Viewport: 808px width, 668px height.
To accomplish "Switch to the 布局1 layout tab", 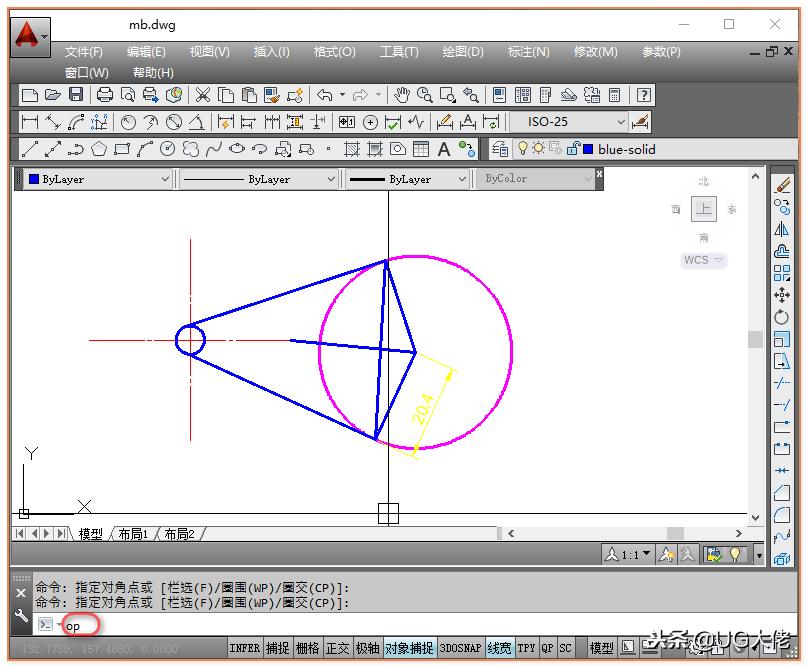I will click(x=133, y=534).
